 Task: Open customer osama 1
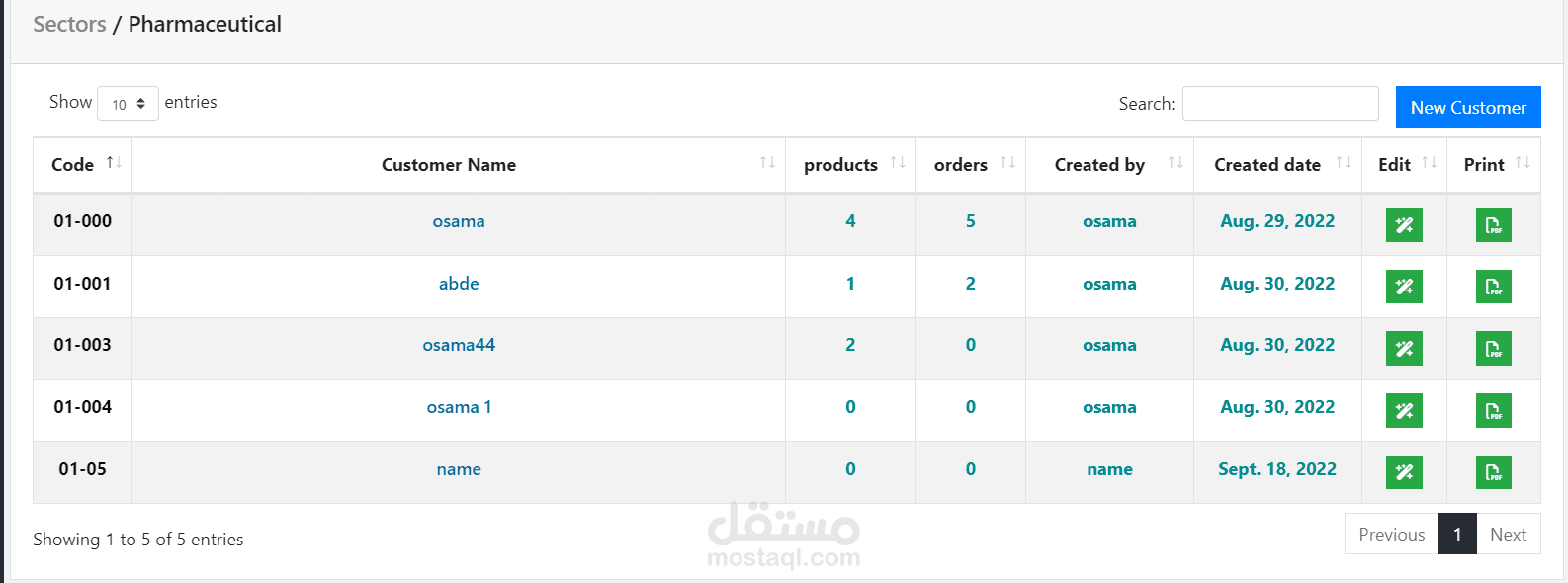coord(459,407)
